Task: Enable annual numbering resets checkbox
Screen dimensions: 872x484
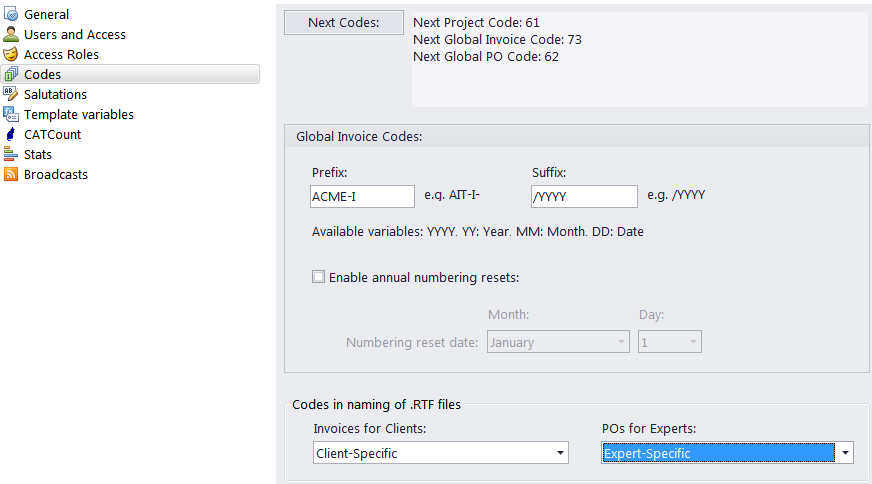Action: [x=318, y=277]
